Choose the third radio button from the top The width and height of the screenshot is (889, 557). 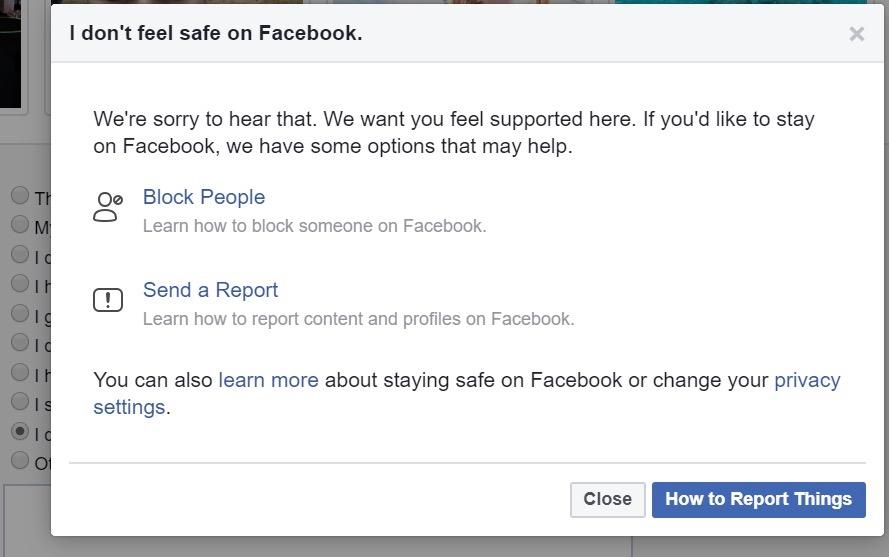[20, 254]
